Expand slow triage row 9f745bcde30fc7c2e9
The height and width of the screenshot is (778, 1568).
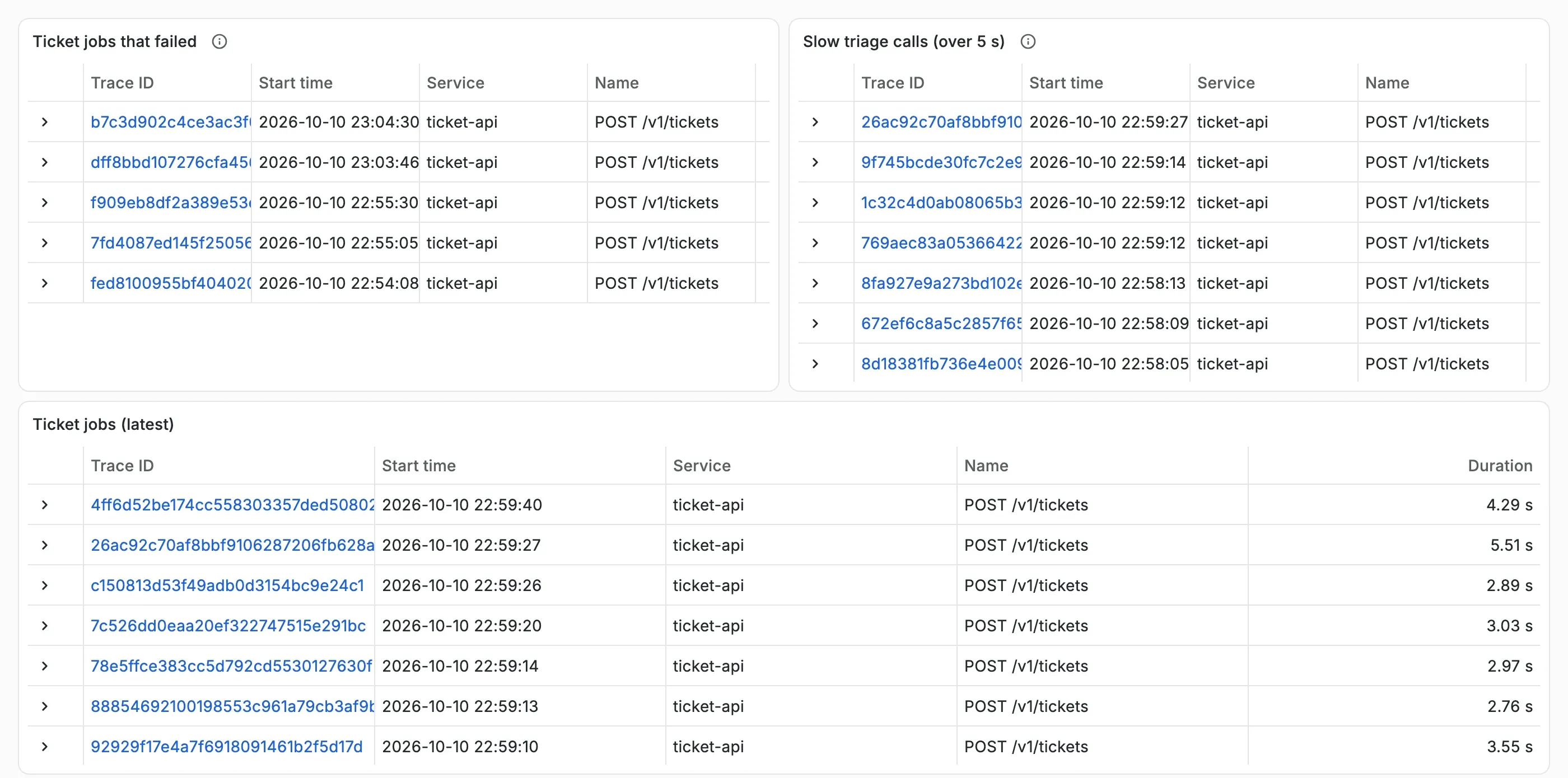[815, 162]
